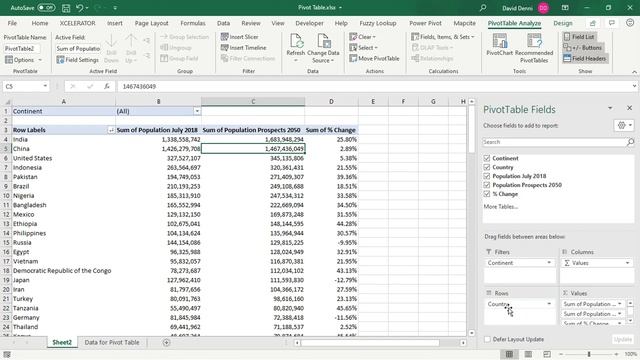Toggle Field Headers display
This screenshot has height=360, width=640.
pyautogui.click(x=585, y=59)
